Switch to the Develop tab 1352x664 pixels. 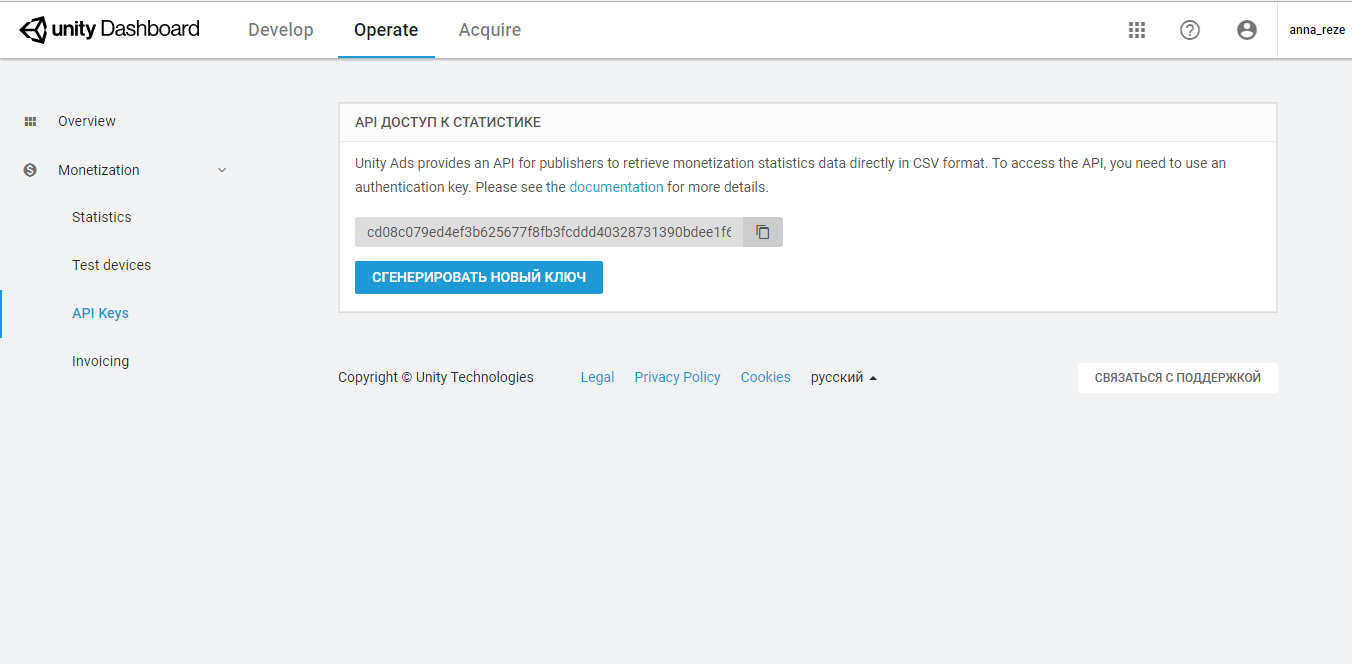tap(281, 30)
